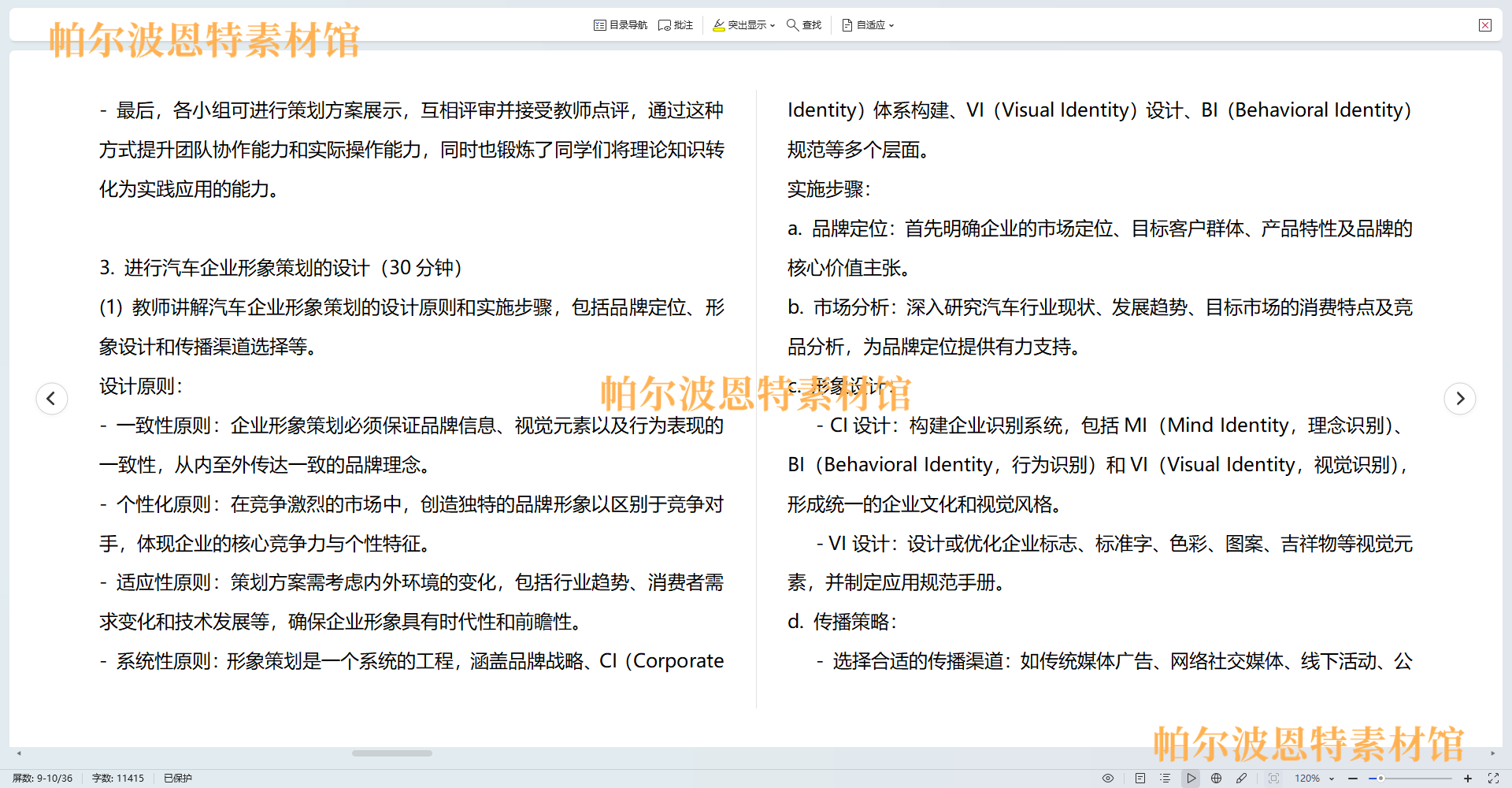The height and width of the screenshot is (788, 1512).
Task: Go to the next page with the right arrow
Action: tap(1460, 398)
